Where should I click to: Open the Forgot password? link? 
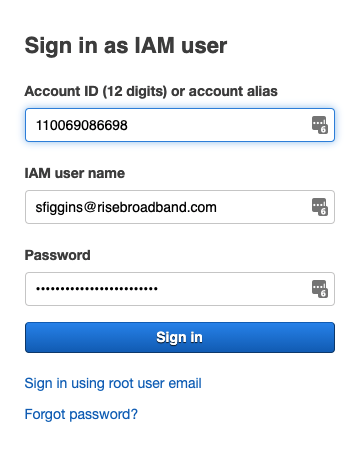tap(81, 414)
